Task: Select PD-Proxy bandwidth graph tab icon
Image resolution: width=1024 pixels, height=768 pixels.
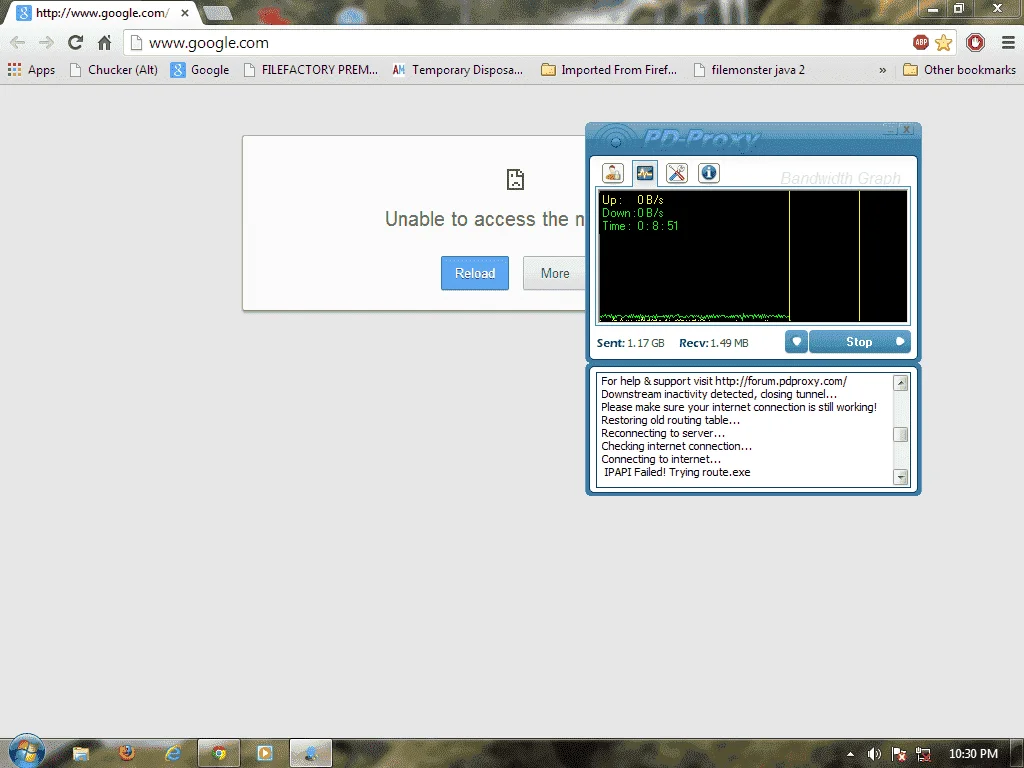Action: [645, 173]
